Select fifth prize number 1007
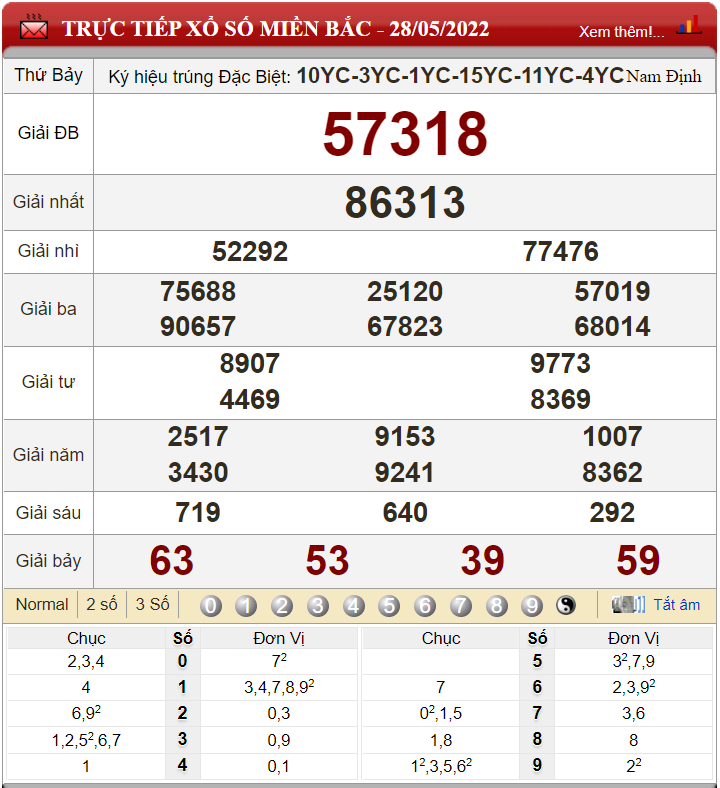The height and width of the screenshot is (788, 720). coord(612,436)
